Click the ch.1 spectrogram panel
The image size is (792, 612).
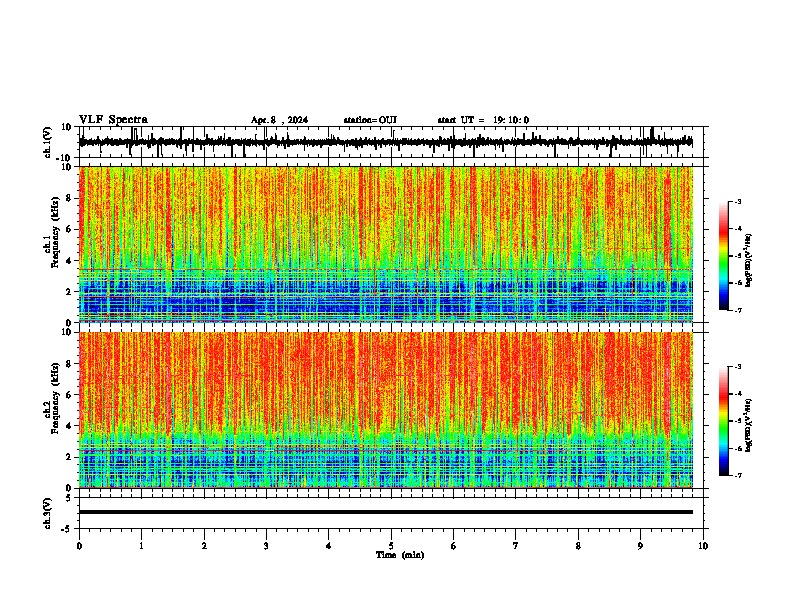386,244
